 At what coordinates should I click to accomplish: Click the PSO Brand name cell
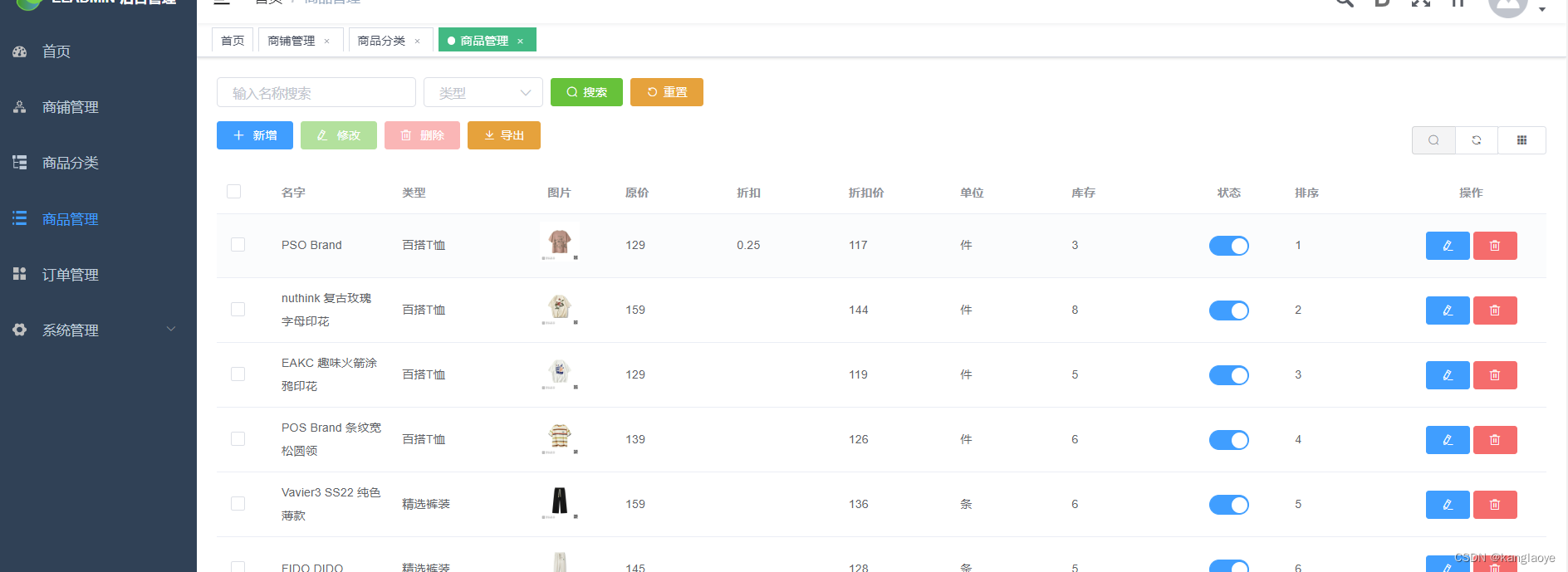[311, 245]
